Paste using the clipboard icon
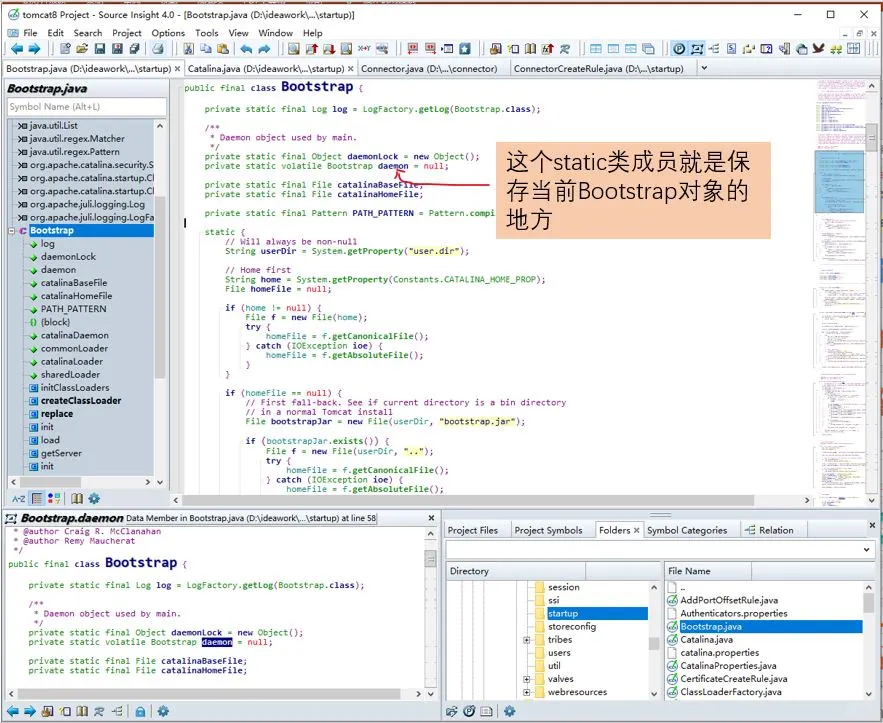 pyautogui.click(x=223, y=49)
